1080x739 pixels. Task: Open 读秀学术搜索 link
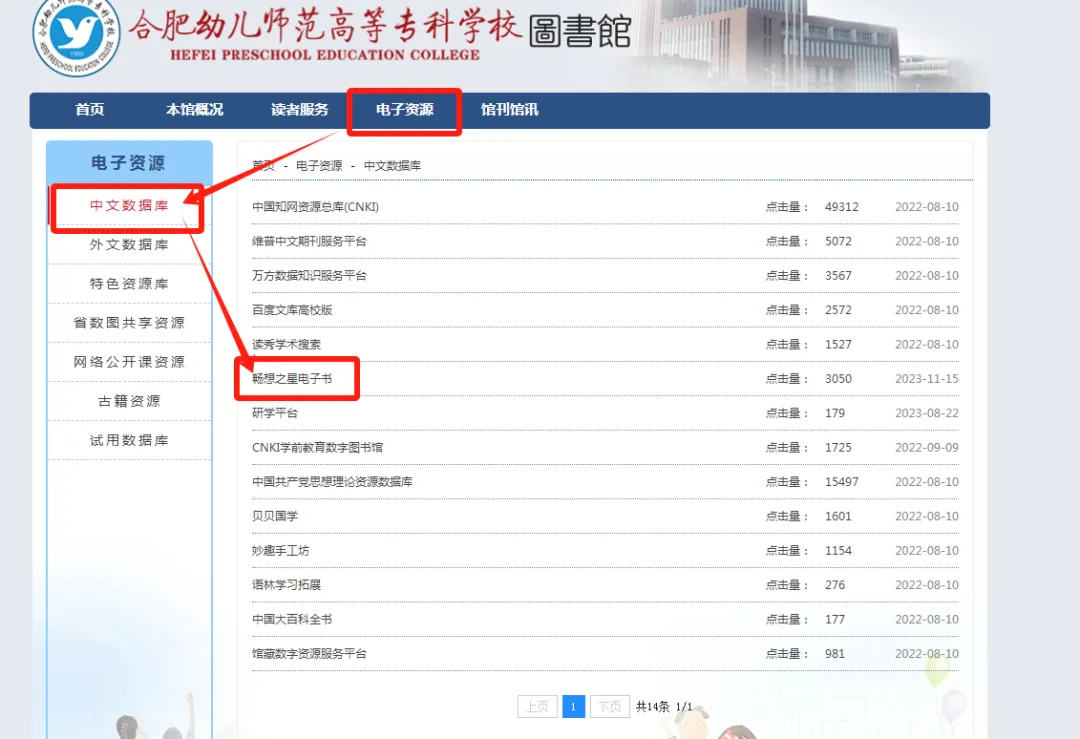click(x=287, y=344)
